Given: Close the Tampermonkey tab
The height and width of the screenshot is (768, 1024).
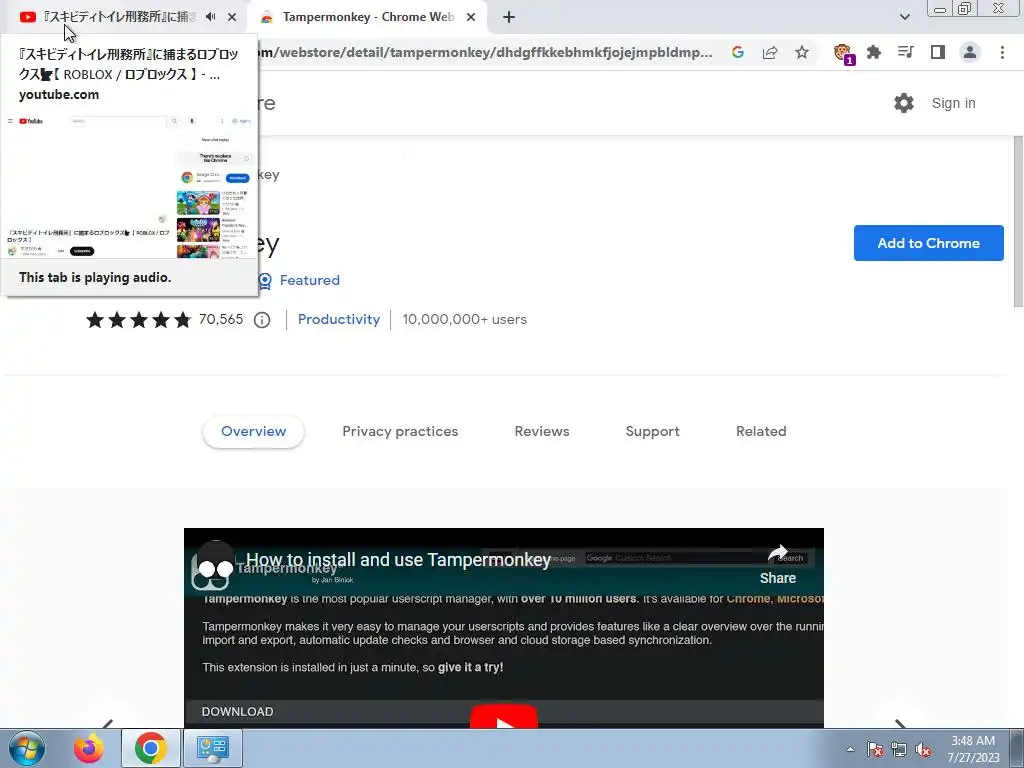Looking at the screenshot, I should pos(471,17).
